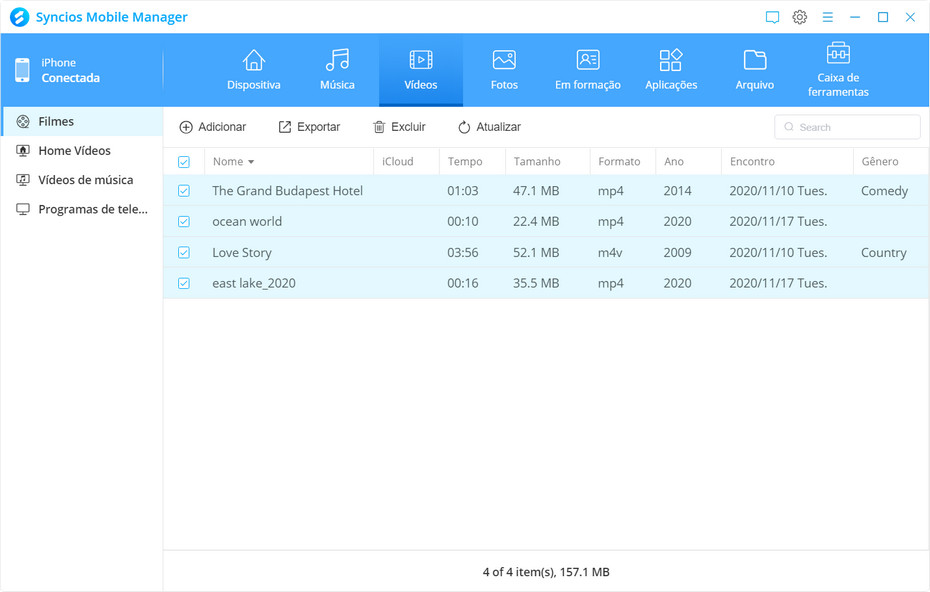Toggle the select-all checkbox in header
Screen dimensions: 930x592
click(x=184, y=162)
